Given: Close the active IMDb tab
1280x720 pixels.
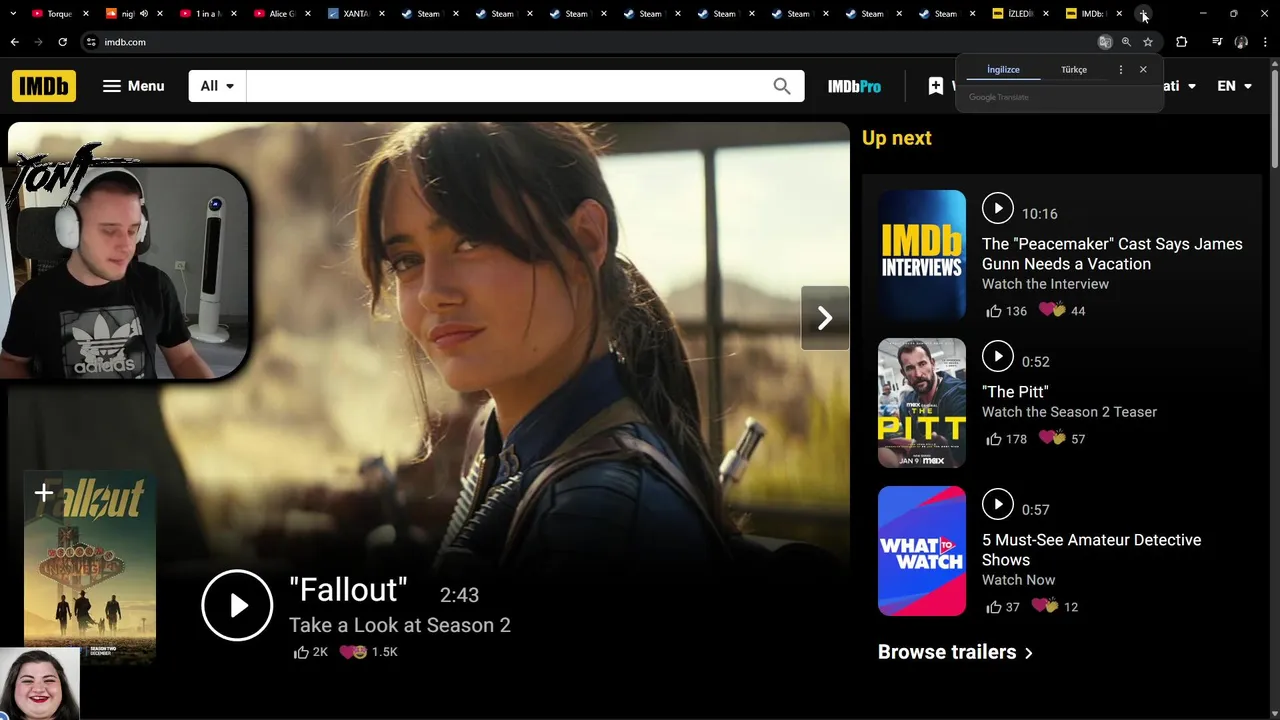Looking at the screenshot, I should 1119,14.
